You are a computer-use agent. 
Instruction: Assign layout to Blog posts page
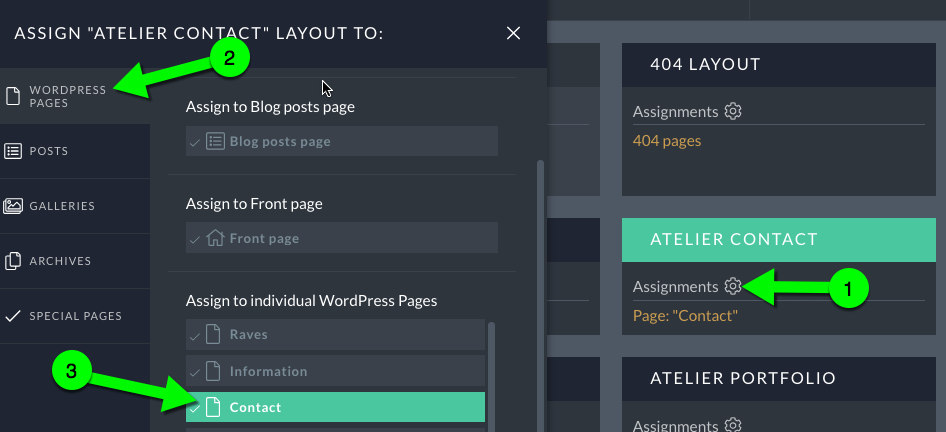(341, 141)
